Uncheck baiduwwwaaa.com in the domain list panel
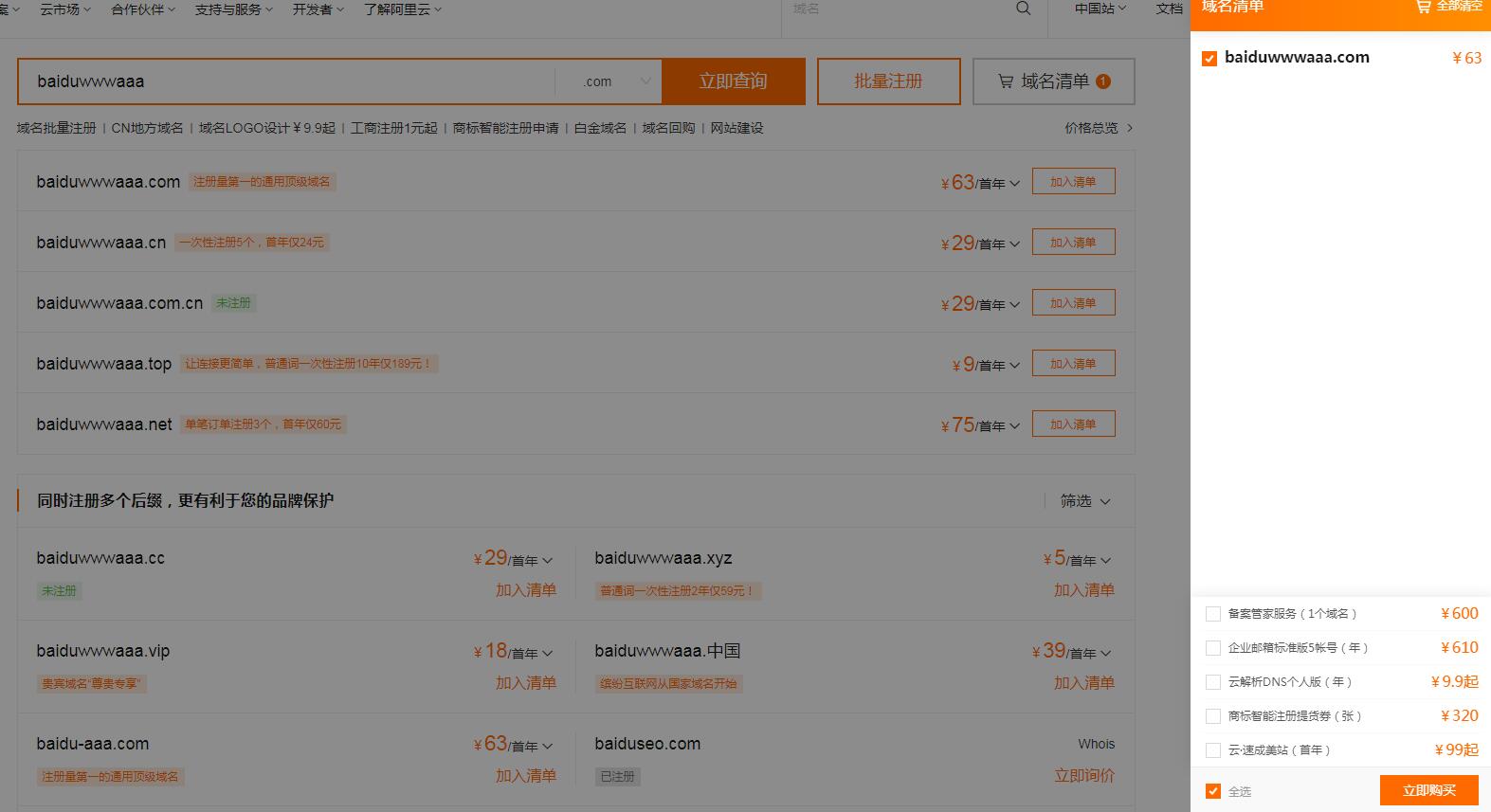The image size is (1491, 812). 1209,59
